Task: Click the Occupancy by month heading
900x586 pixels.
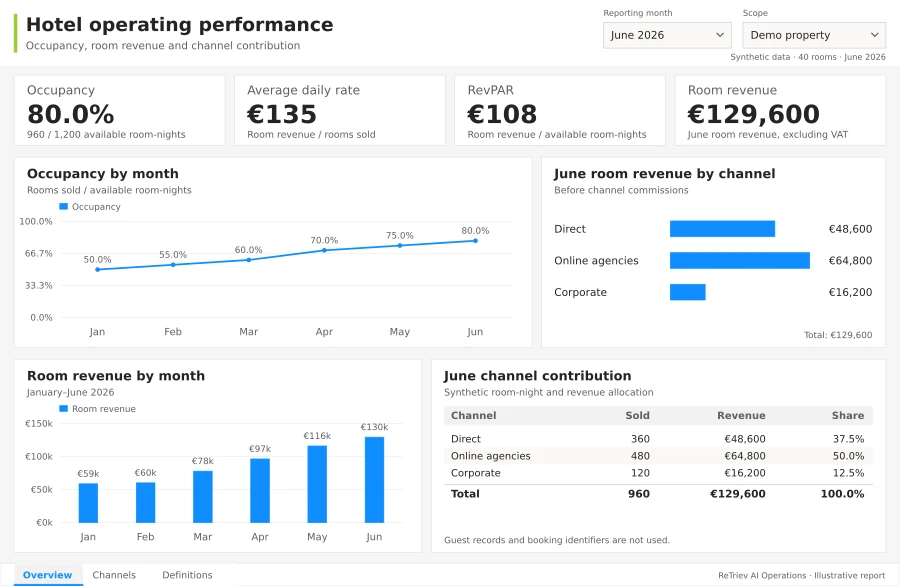Action: 103,174
